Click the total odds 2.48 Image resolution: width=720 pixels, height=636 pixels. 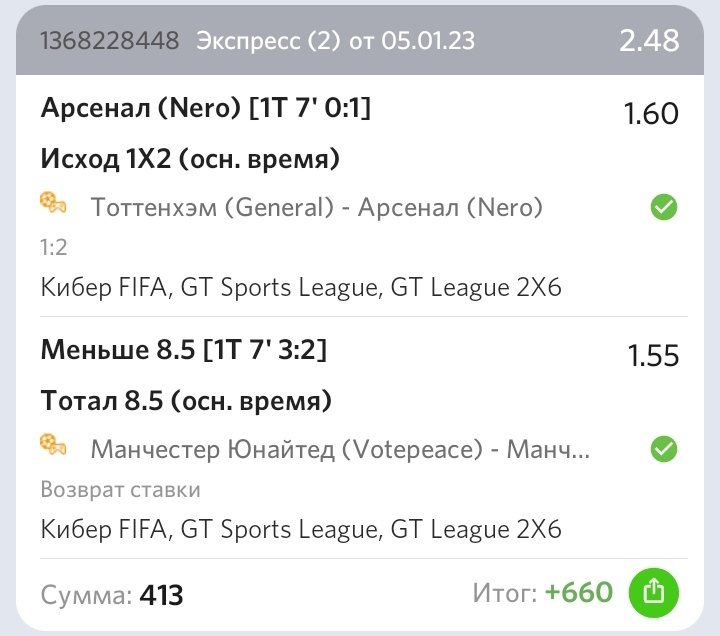click(x=649, y=40)
